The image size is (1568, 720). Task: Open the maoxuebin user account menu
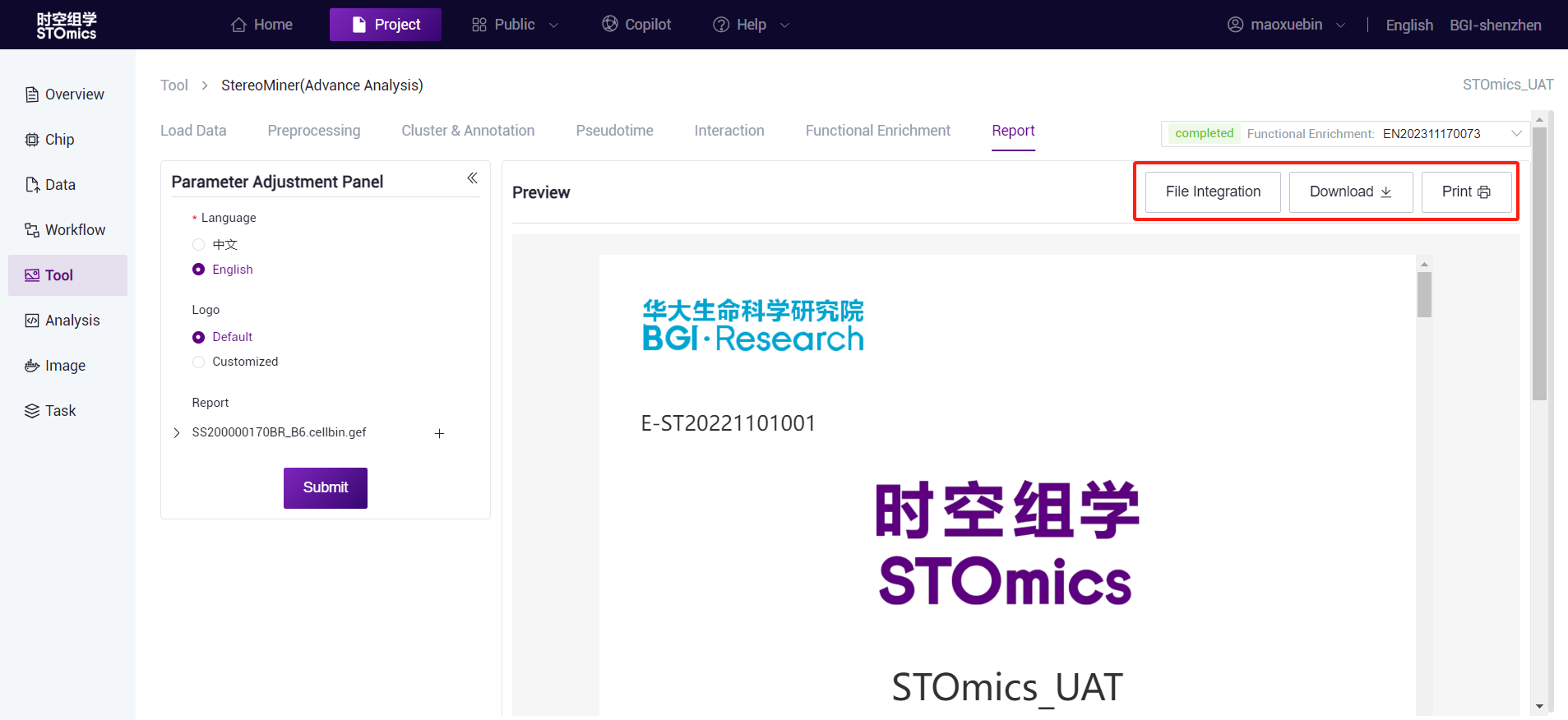(1286, 25)
